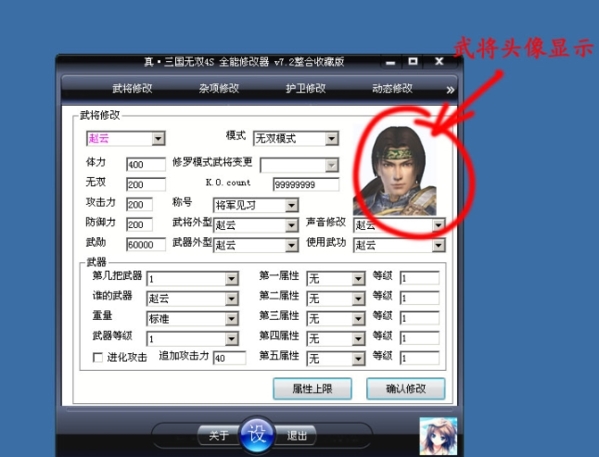This screenshot has height=457, width=599.
Task: Switch to the 武将修改 tab
Action: point(132,89)
